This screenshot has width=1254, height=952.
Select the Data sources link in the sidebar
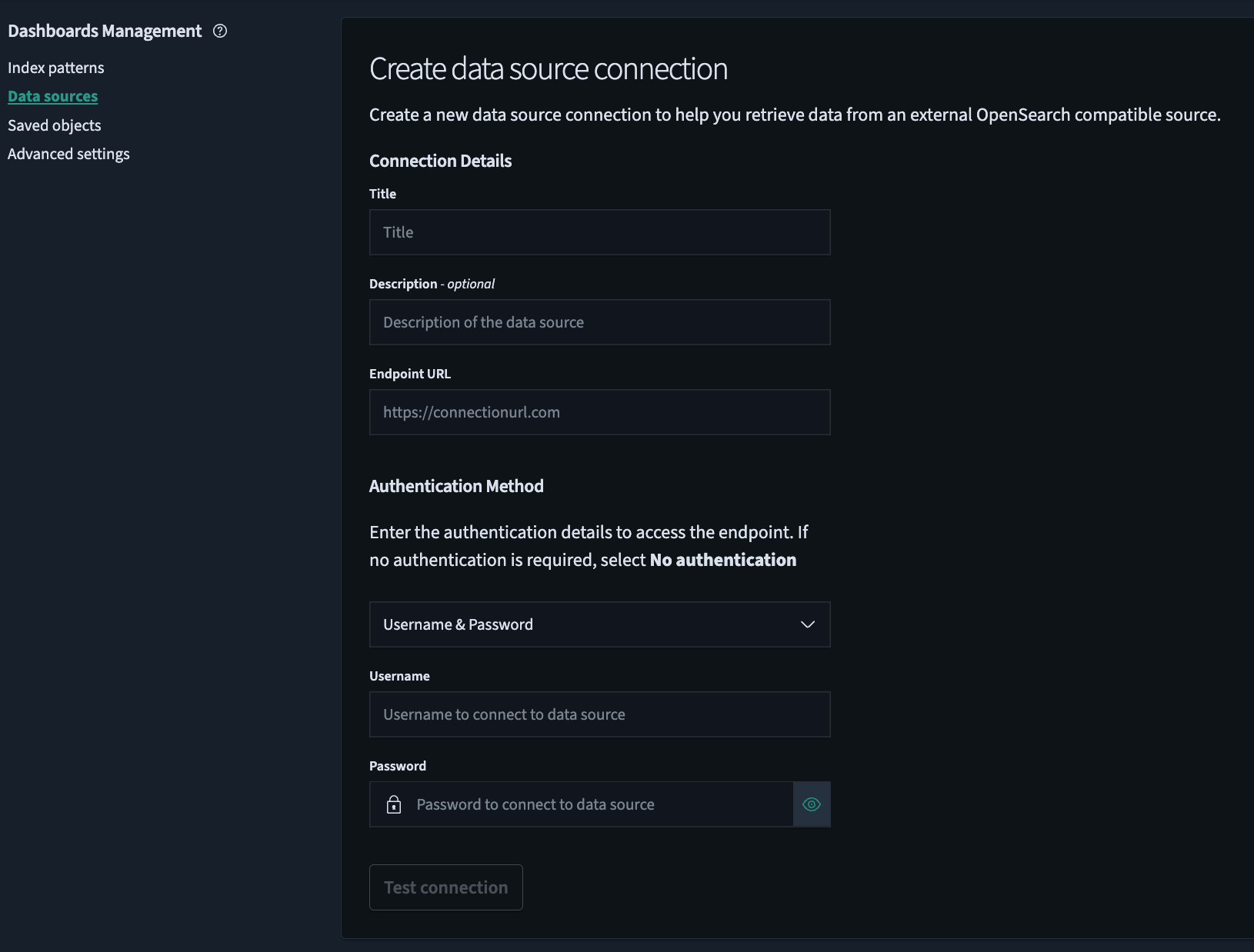coord(53,96)
